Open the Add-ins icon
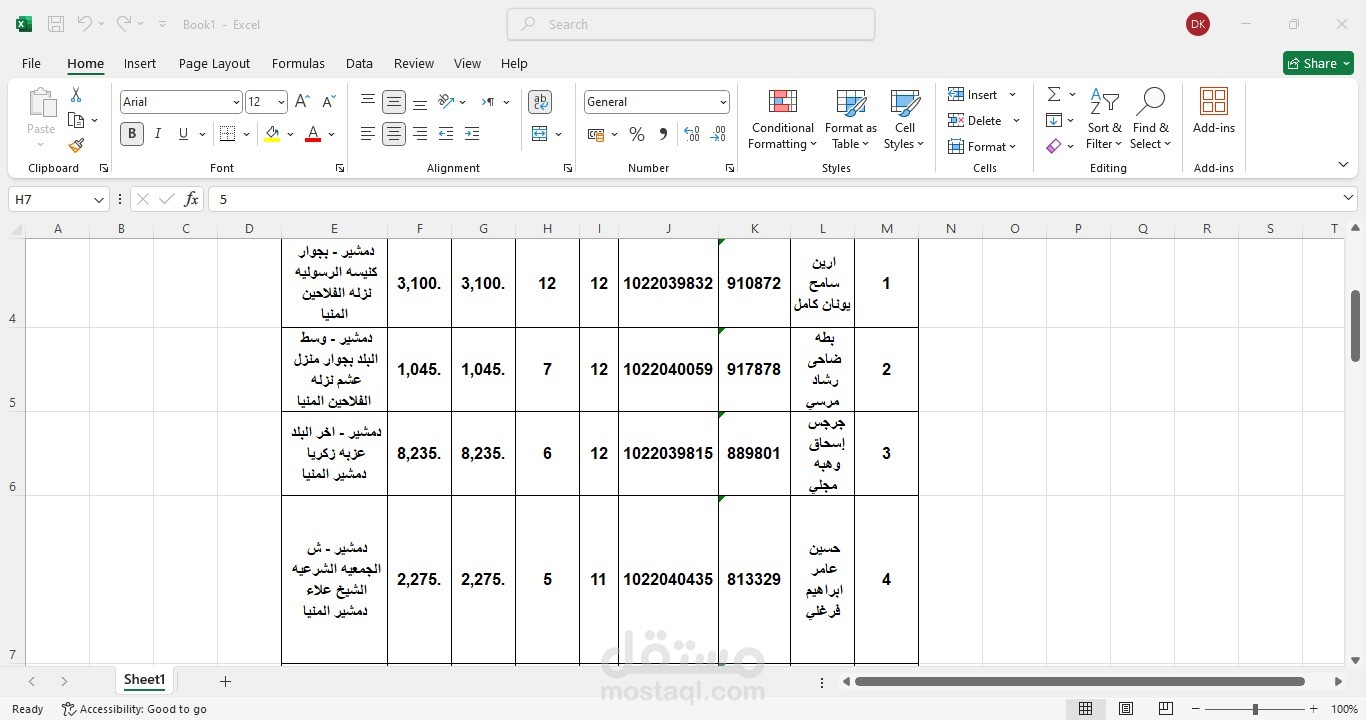 coord(1214,101)
